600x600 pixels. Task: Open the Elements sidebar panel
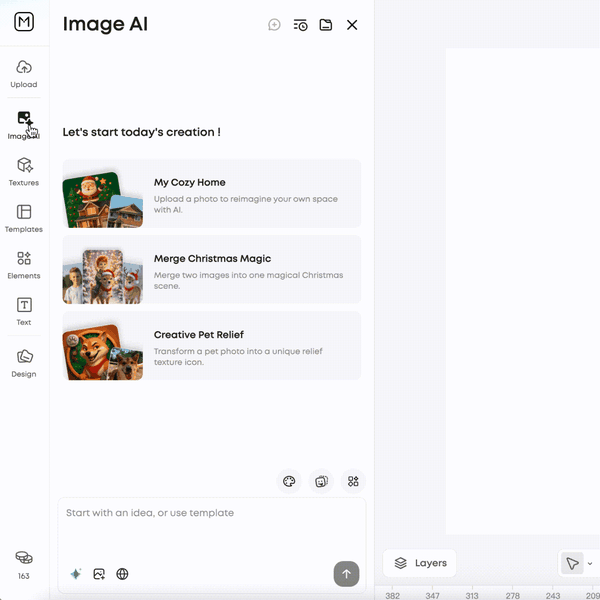coord(24,265)
